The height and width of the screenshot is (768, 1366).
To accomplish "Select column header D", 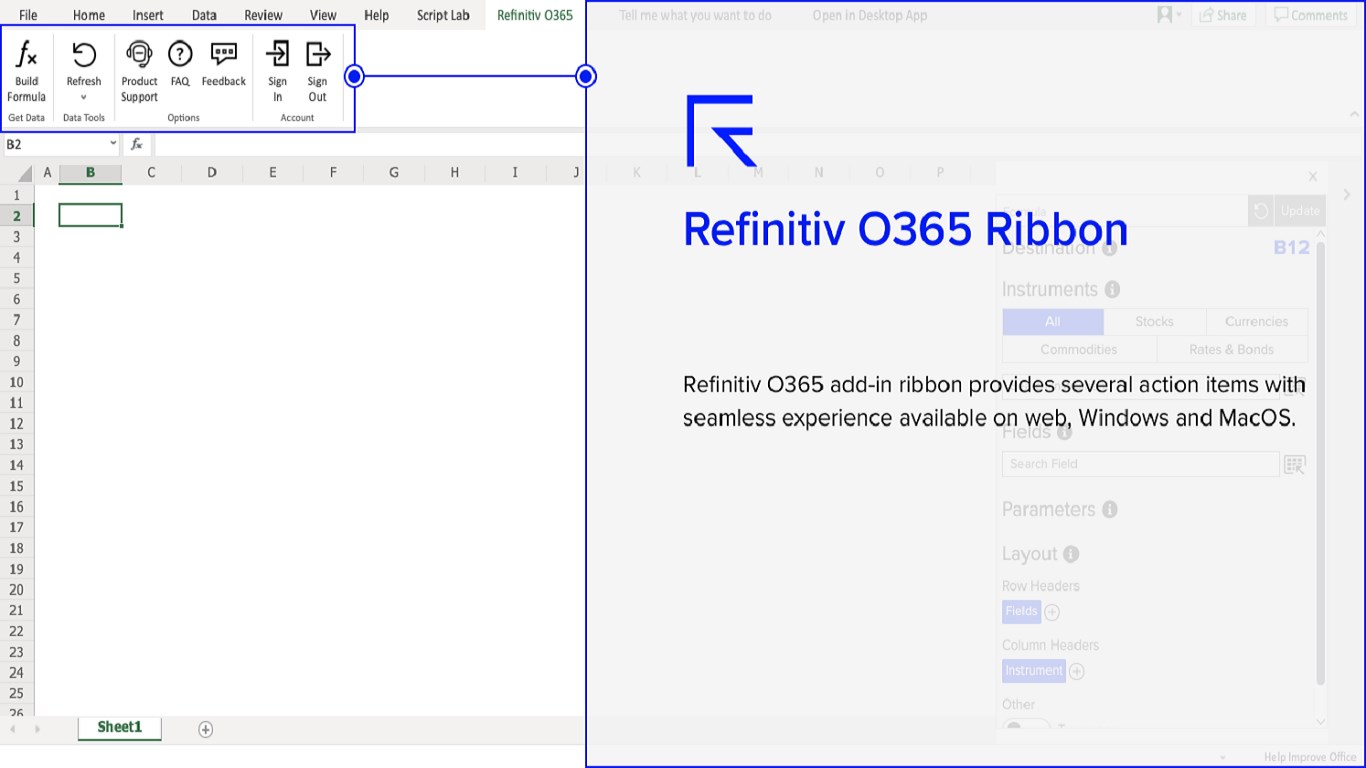I will [x=212, y=173].
